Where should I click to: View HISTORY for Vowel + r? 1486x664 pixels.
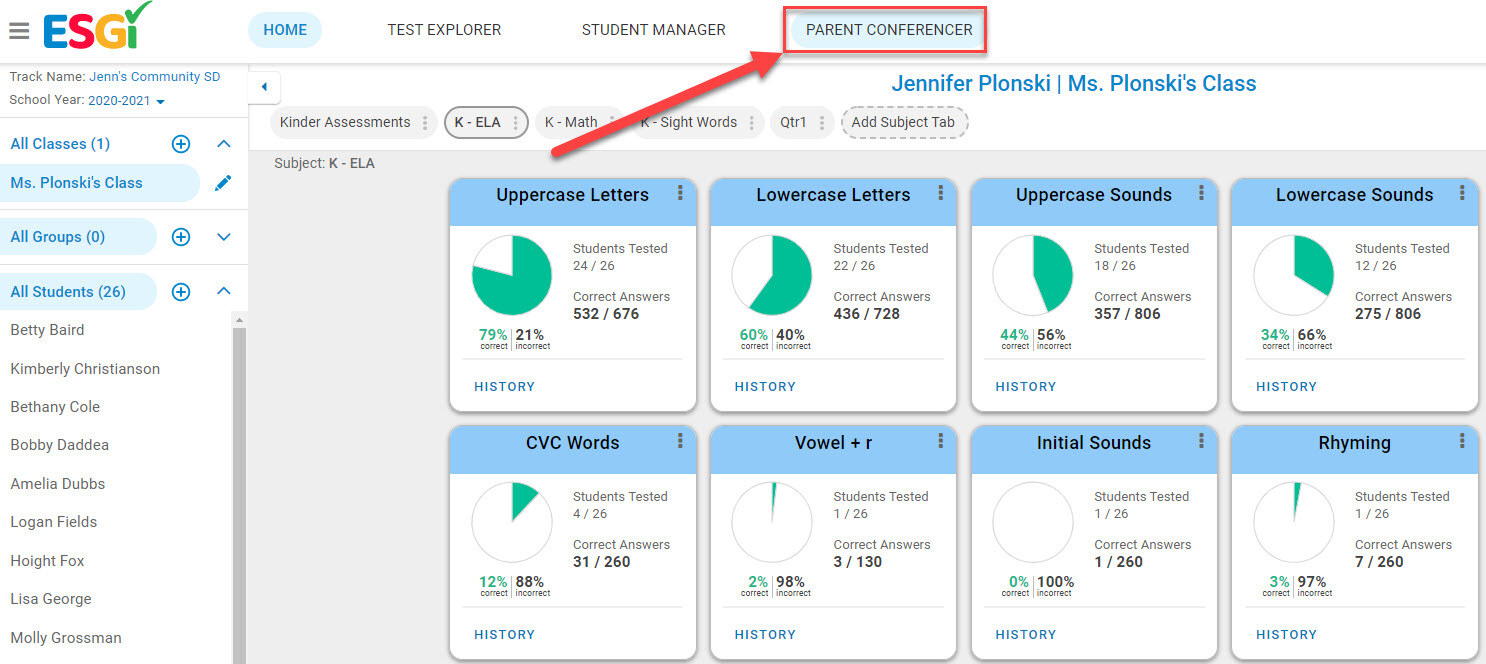tap(765, 635)
